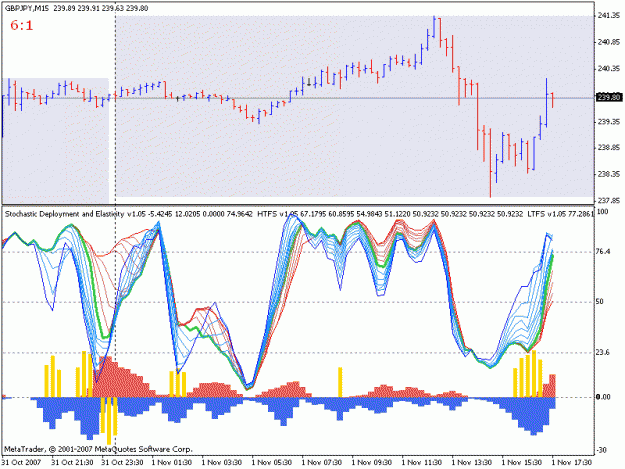Click the 240.85 price axis label
The height and width of the screenshot is (469, 625).
(609, 42)
